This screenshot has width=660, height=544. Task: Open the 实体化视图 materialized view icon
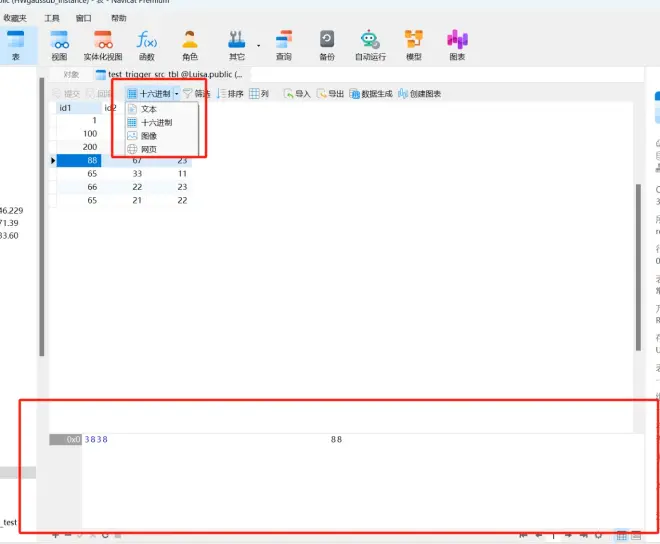click(103, 45)
